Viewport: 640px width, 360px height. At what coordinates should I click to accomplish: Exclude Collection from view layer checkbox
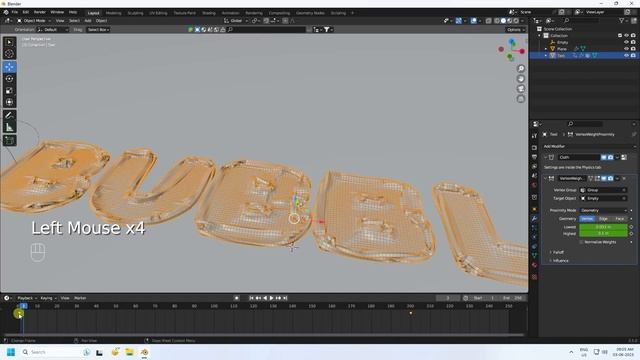pos(620,36)
